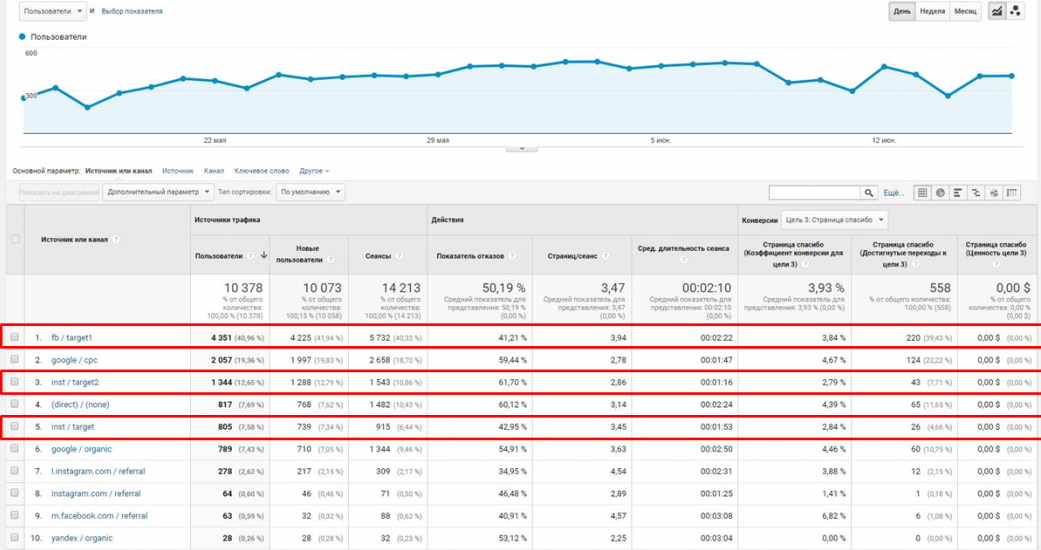
Task: Open the Дополнительный параметр dropdown
Action: 158,192
